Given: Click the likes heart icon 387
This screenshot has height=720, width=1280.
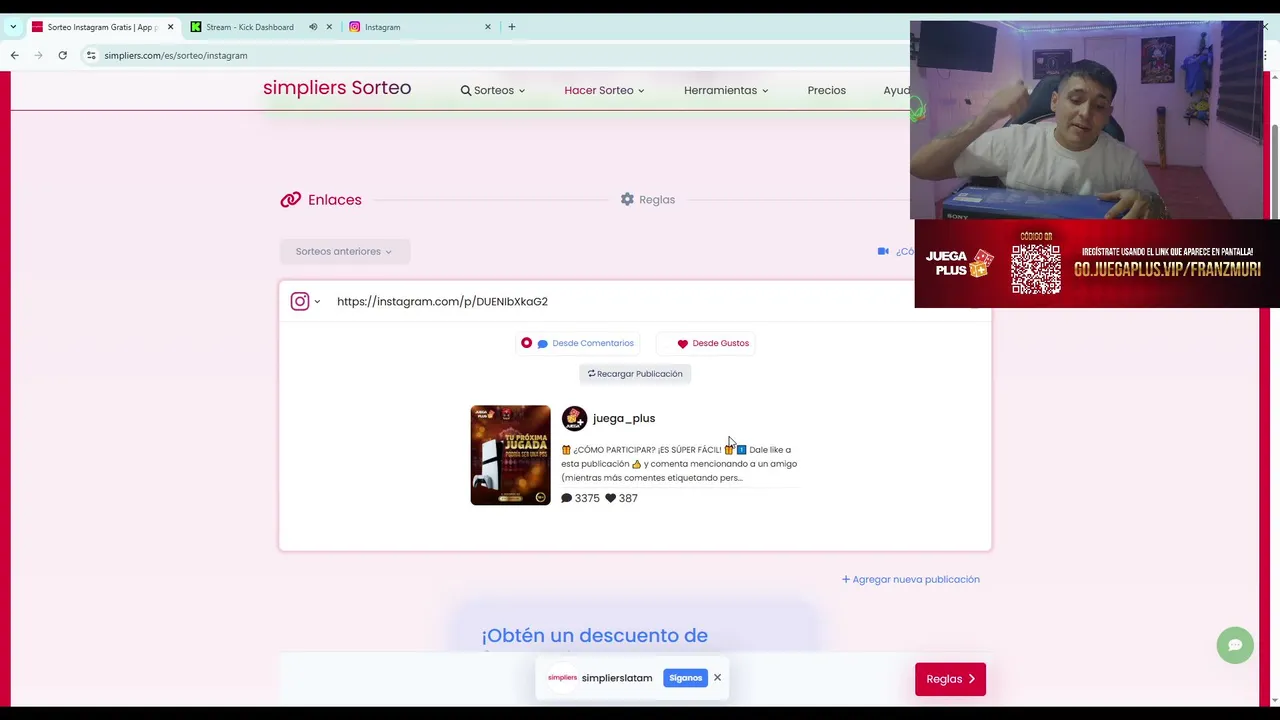Looking at the screenshot, I should click(611, 498).
